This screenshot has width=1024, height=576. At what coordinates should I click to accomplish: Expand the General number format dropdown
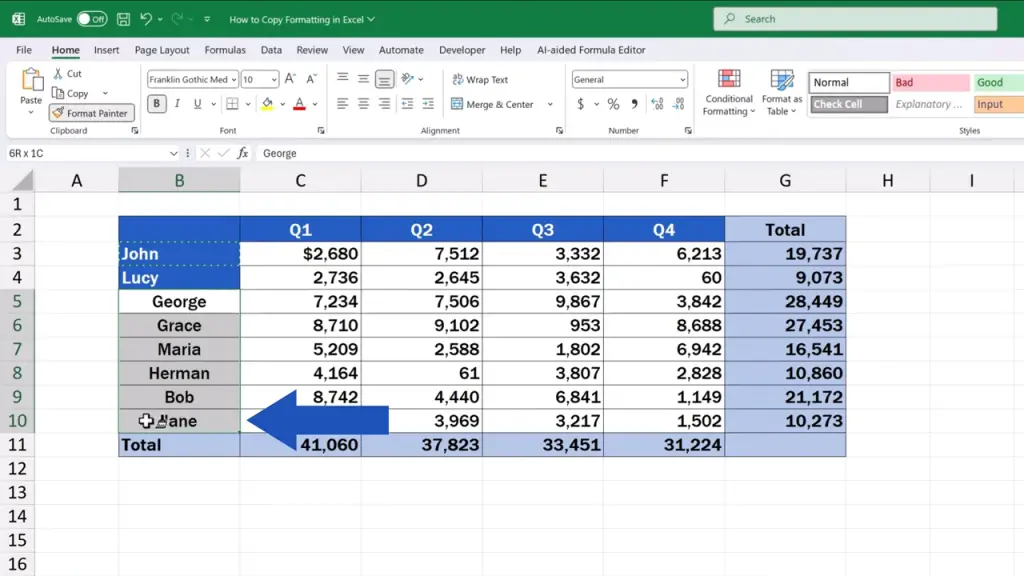(683, 80)
